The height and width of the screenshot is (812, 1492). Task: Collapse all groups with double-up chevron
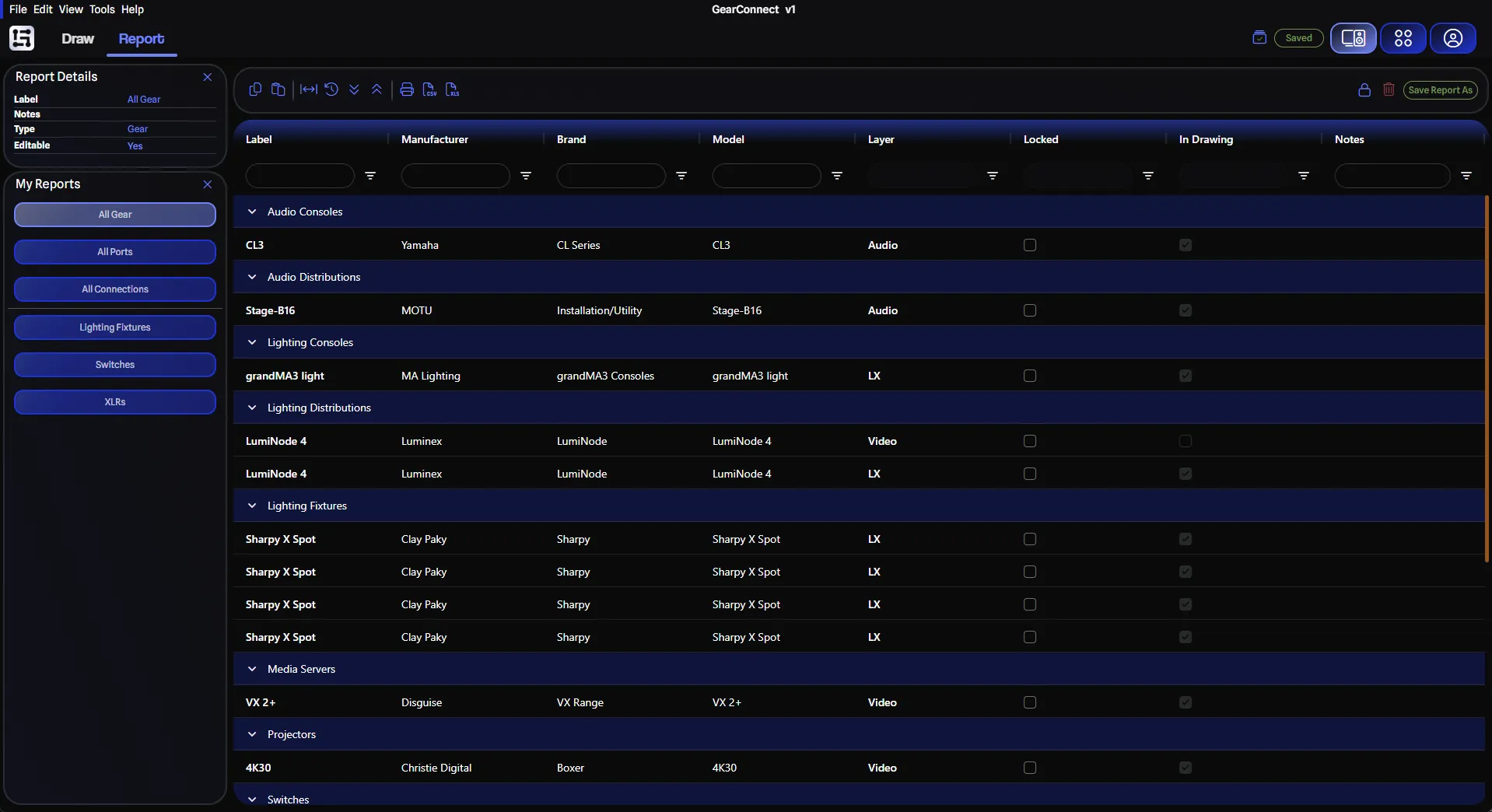pos(377,89)
